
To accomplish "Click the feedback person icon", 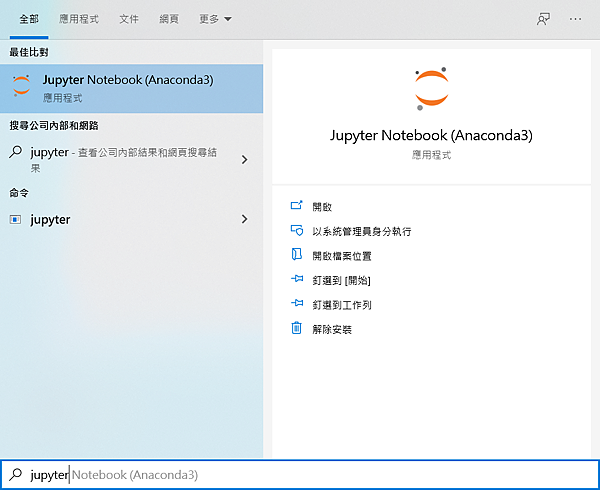I will 543,19.
